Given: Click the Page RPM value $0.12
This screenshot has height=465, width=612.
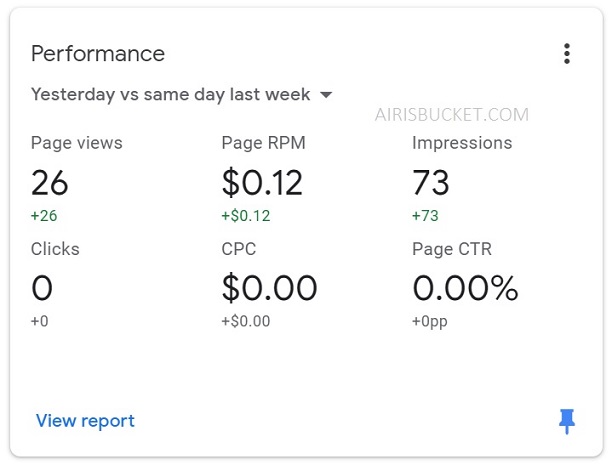Looking at the screenshot, I should 262,182.
